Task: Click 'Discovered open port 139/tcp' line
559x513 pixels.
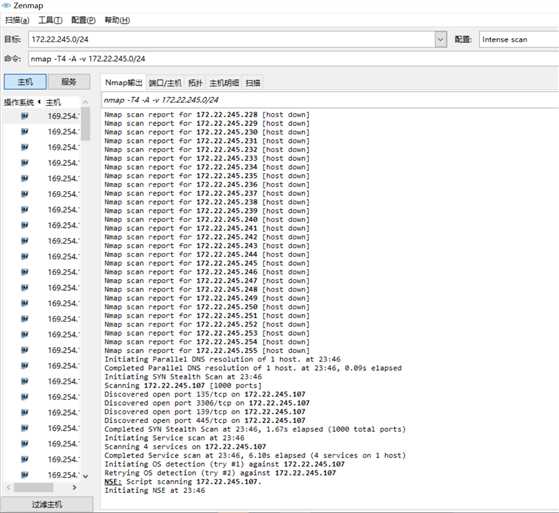Action: click(205, 412)
